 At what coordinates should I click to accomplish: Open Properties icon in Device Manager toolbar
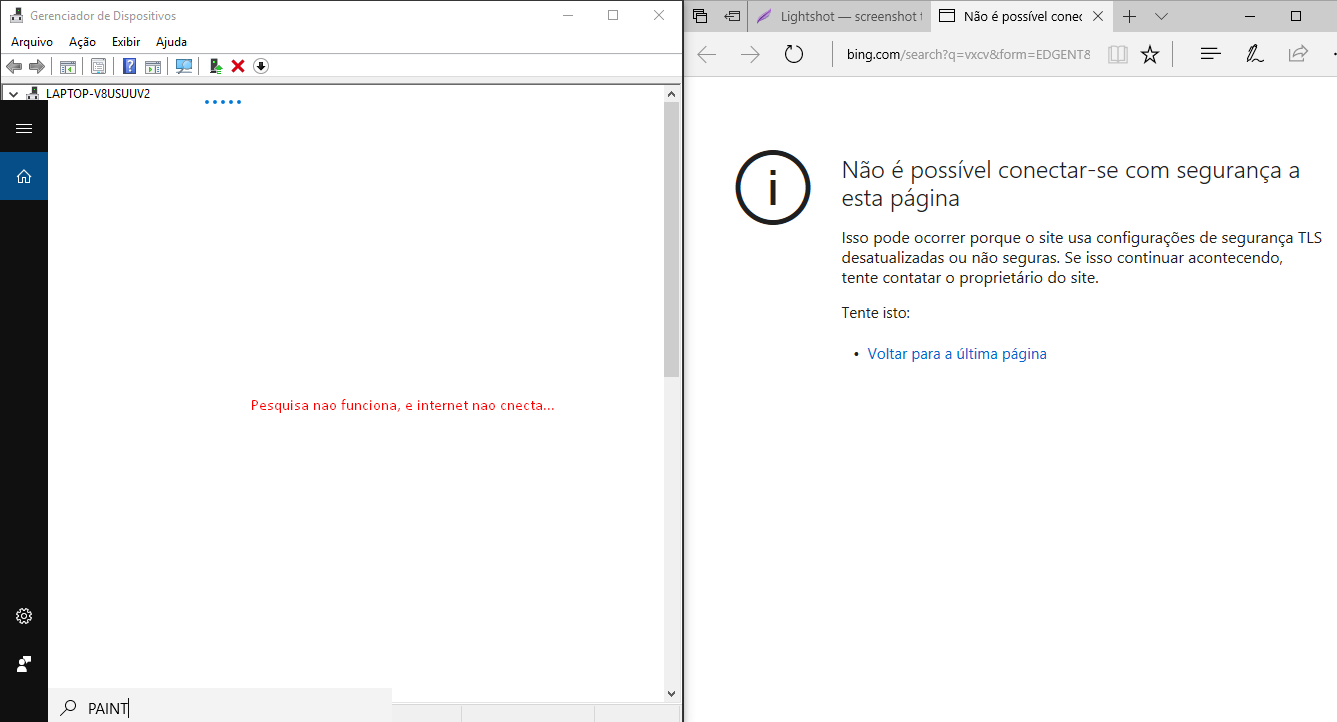(x=98, y=66)
